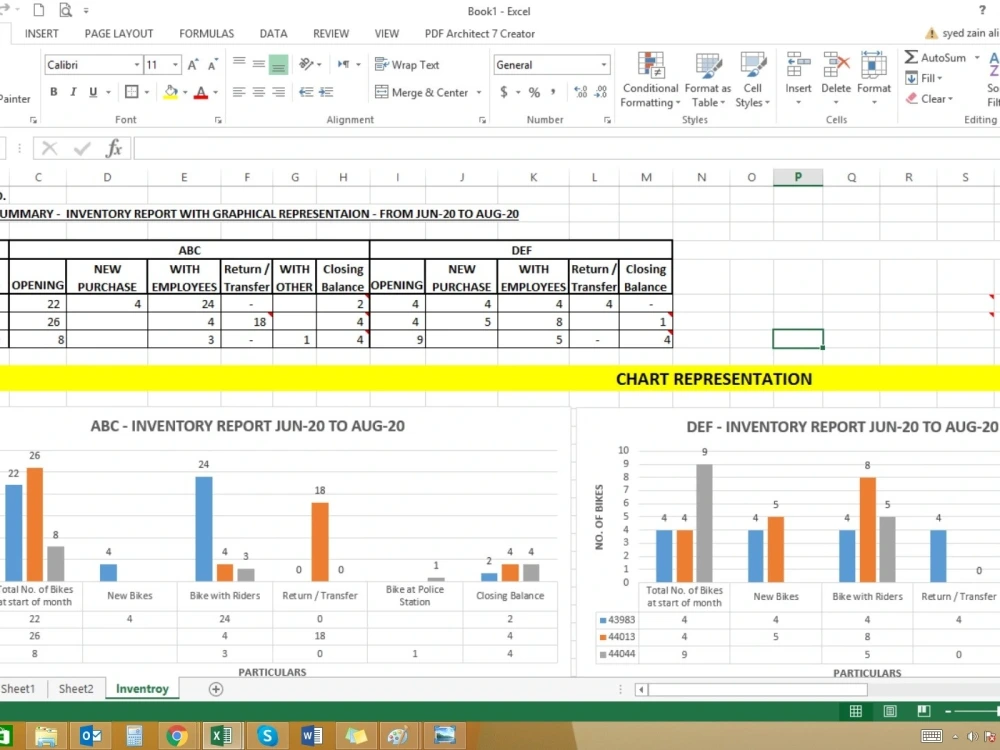Apply Percent Style format

pyautogui.click(x=534, y=92)
